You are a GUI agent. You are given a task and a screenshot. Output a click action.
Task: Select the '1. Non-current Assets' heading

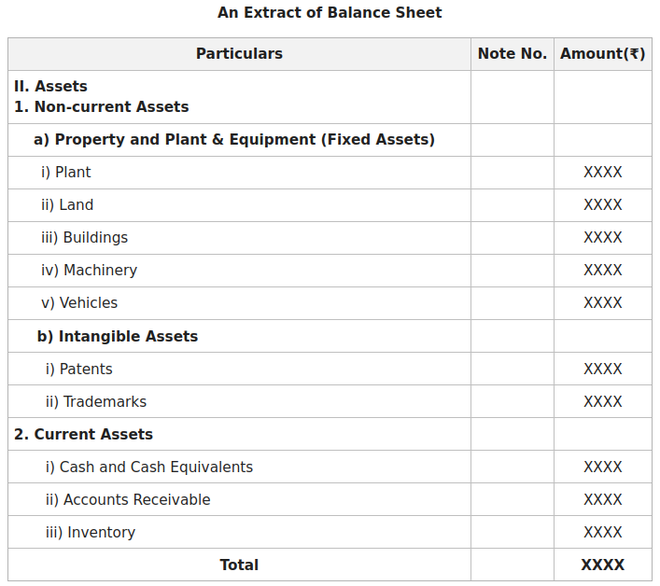pos(101,107)
